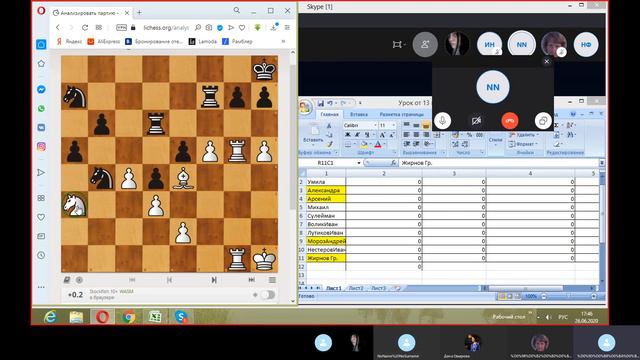Jump to first move in lichess analysis

(x=132, y=280)
